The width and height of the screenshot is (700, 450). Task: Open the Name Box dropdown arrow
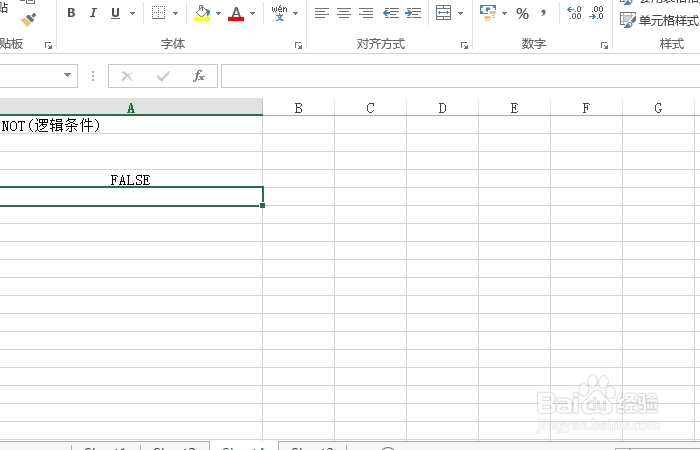coord(67,75)
